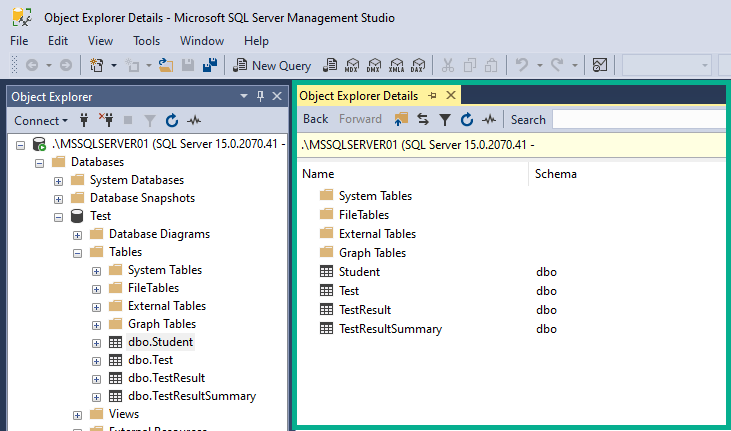Click the Up folder icon in Details toolbar

click(x=400, y=119)
